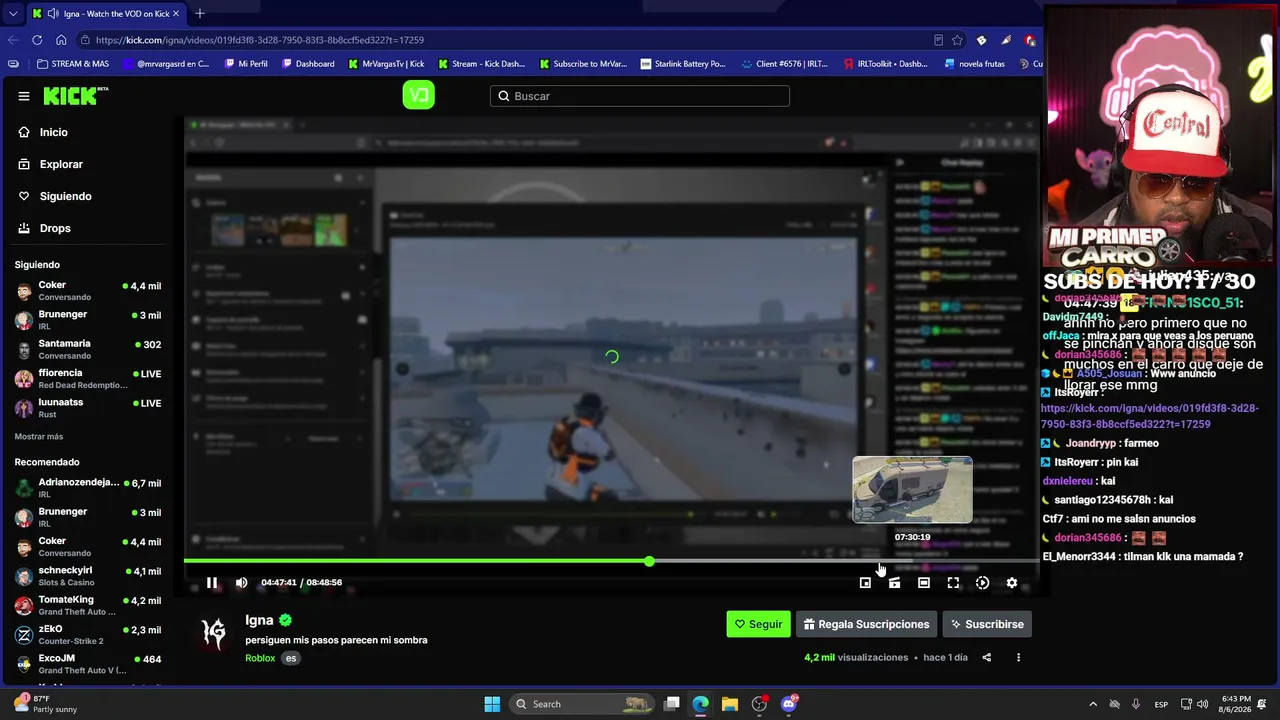Click the es language tag

[x=291, y=658]
